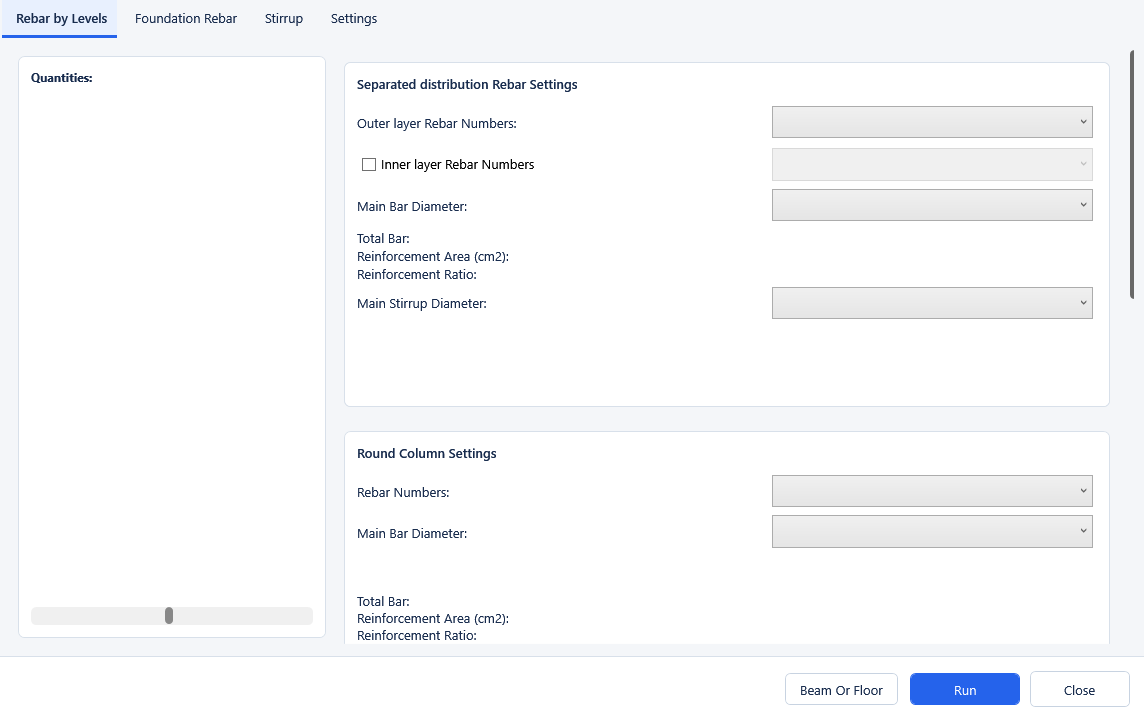Go to the Settings tab
Screen dimensions: 1144x721
[x=354, y=19]
